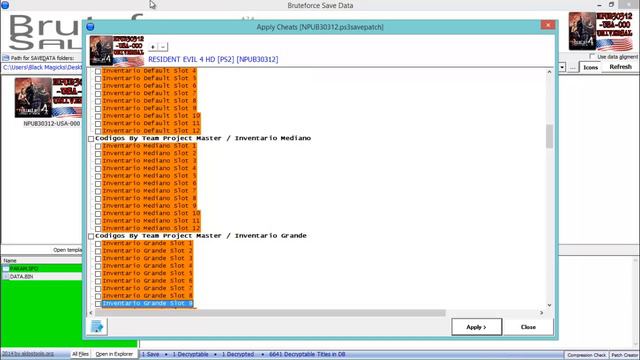
Task: Select 'Inventario Grande Slot 9' highlighted row
Action: [x=147, y=304]
